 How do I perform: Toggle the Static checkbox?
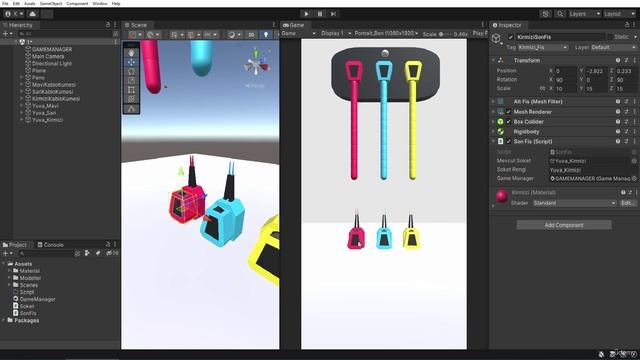click(x=610, y=37)
